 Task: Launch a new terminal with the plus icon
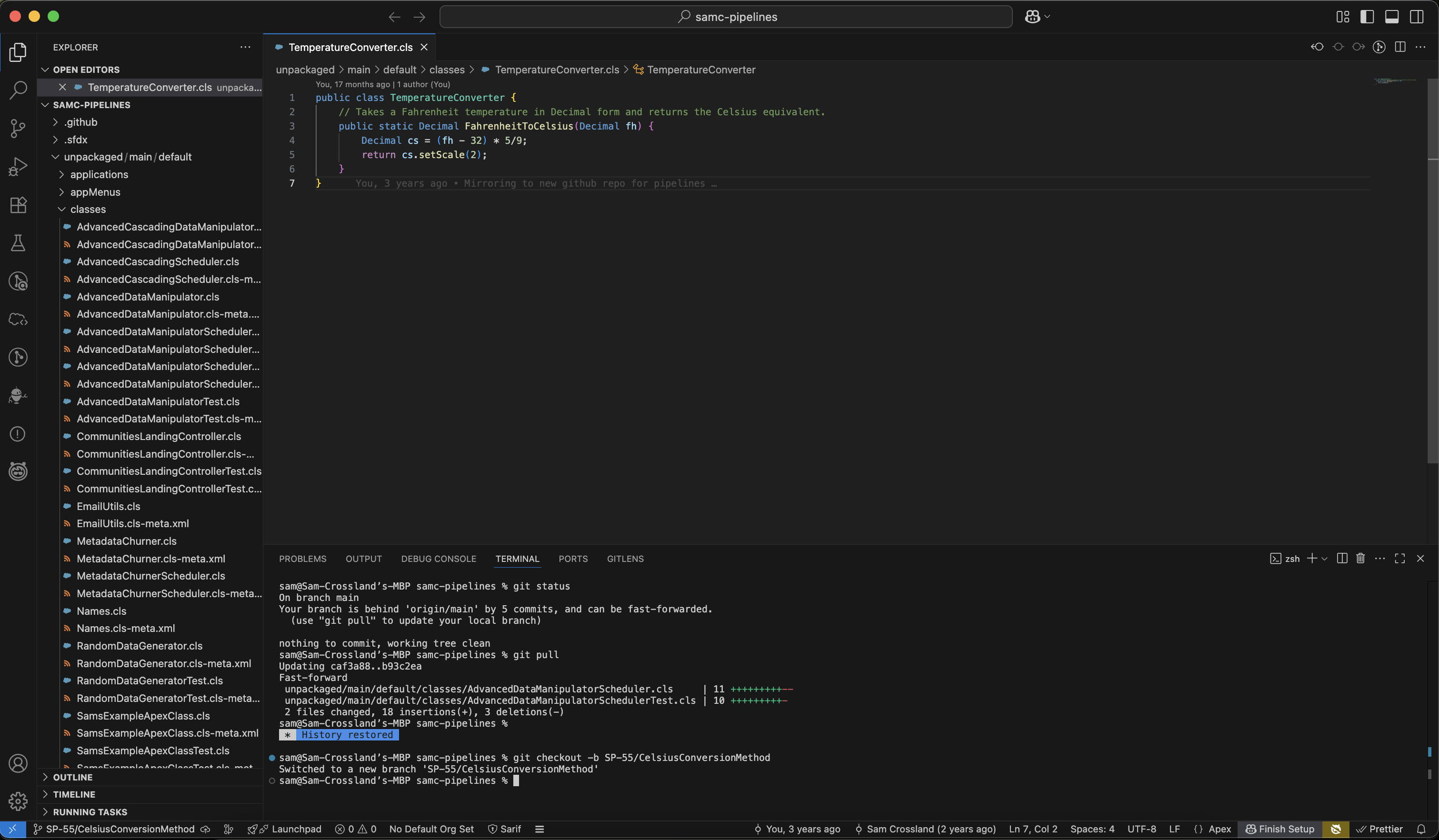[x=1313, y=559]
